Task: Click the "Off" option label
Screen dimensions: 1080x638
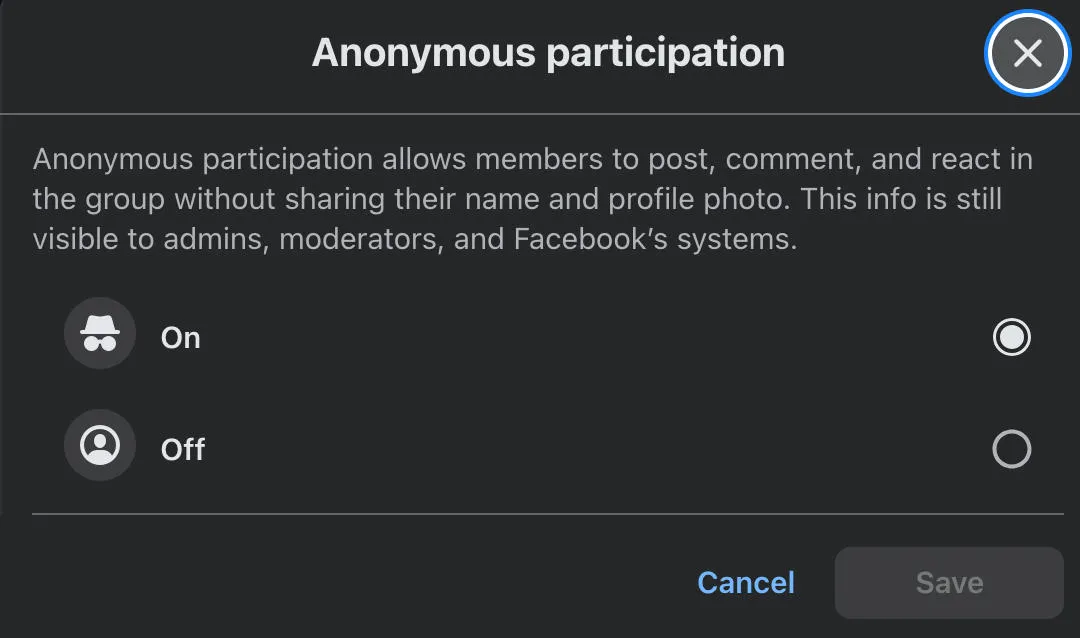Action: (183, 450)
